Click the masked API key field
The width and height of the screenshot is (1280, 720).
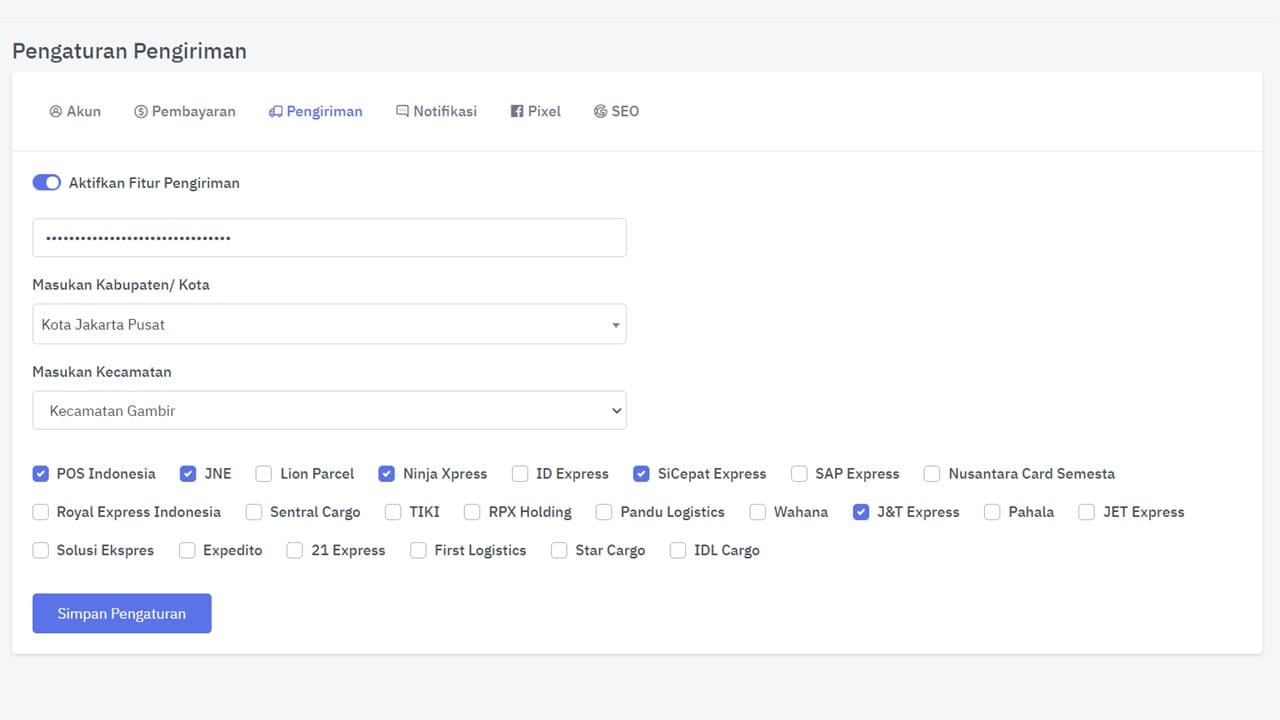329,238
